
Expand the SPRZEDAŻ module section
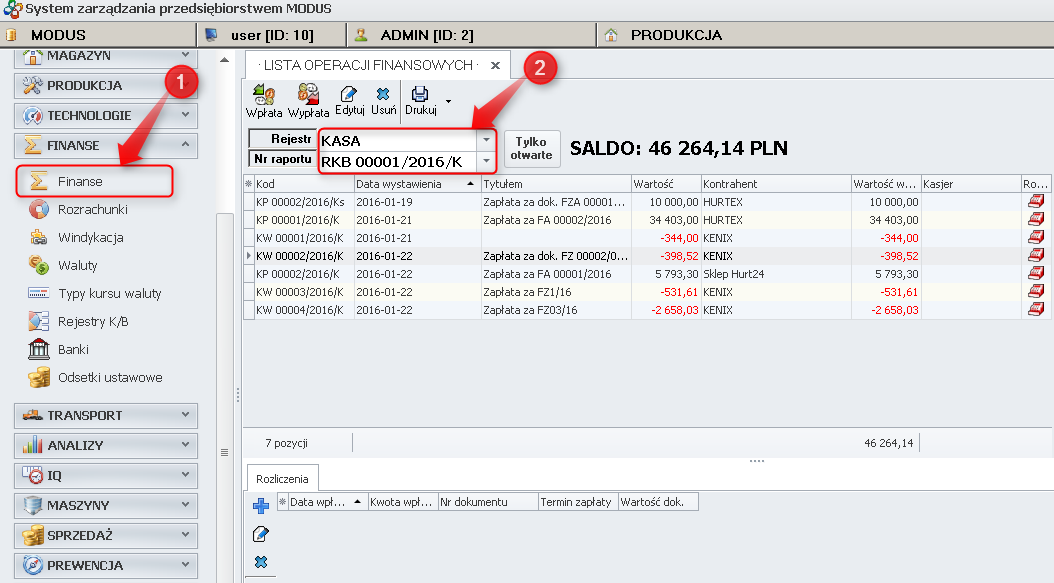pos(106,535)
